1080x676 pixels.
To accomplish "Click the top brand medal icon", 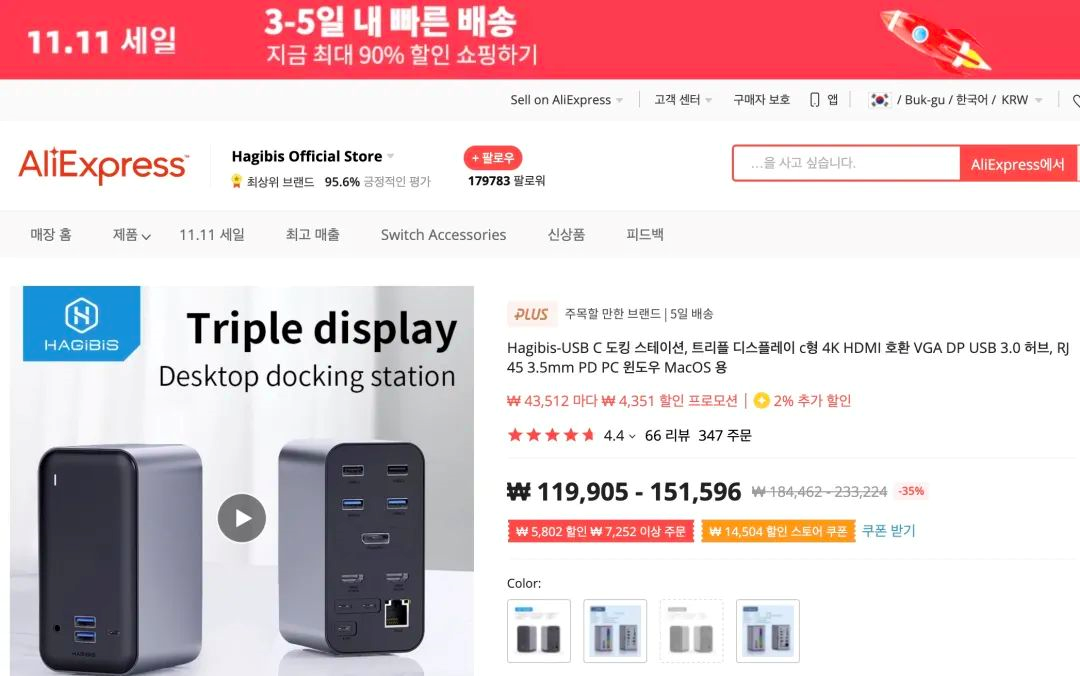I will point(236,181).
